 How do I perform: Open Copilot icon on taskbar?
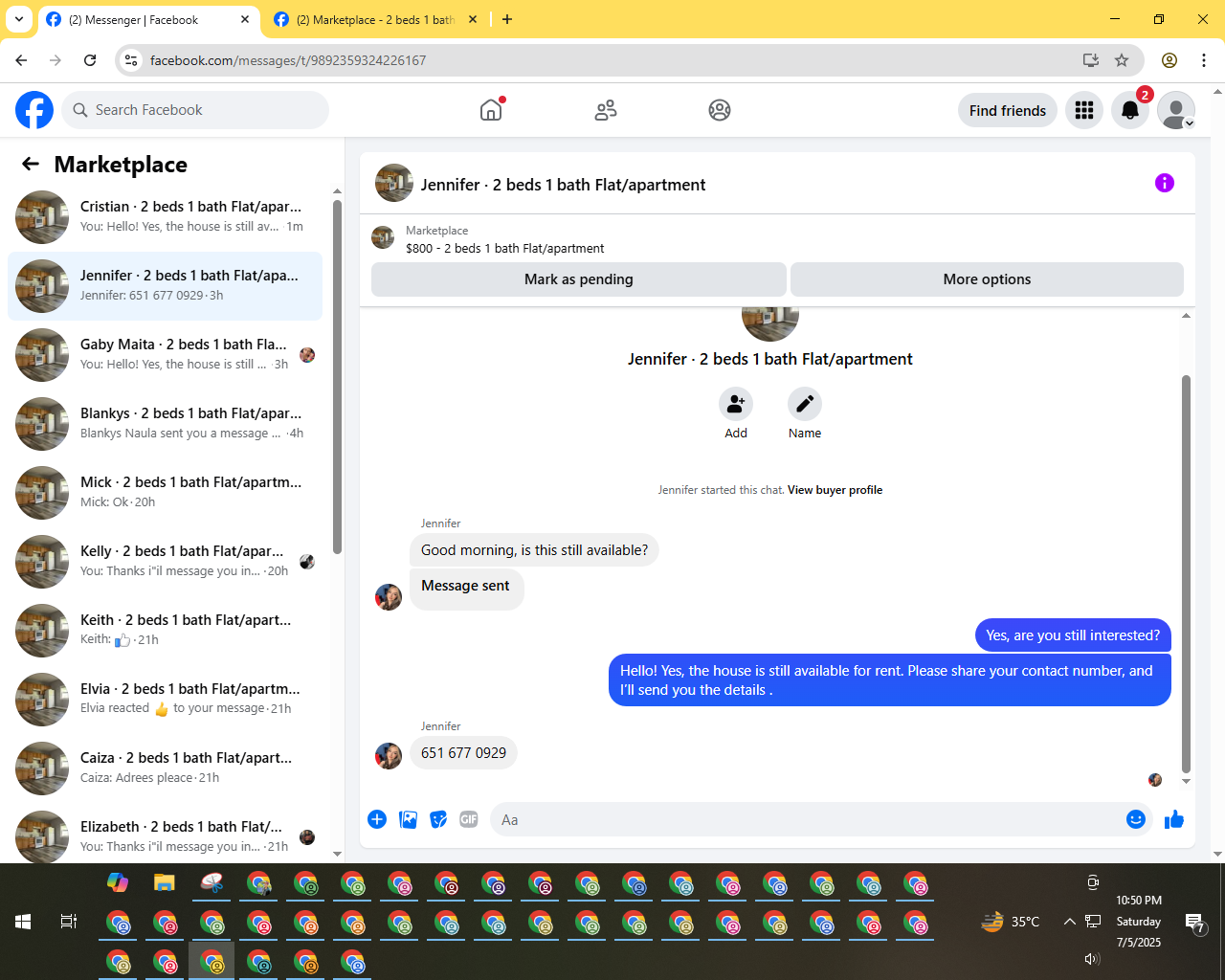pyautogui.click(x=118, y=882)
